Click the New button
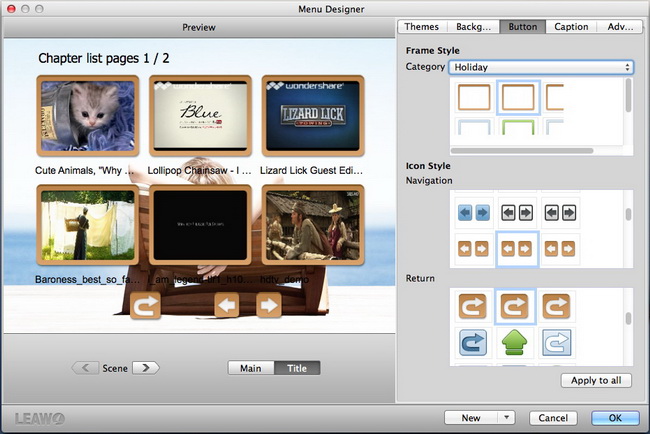 point(471,417)
